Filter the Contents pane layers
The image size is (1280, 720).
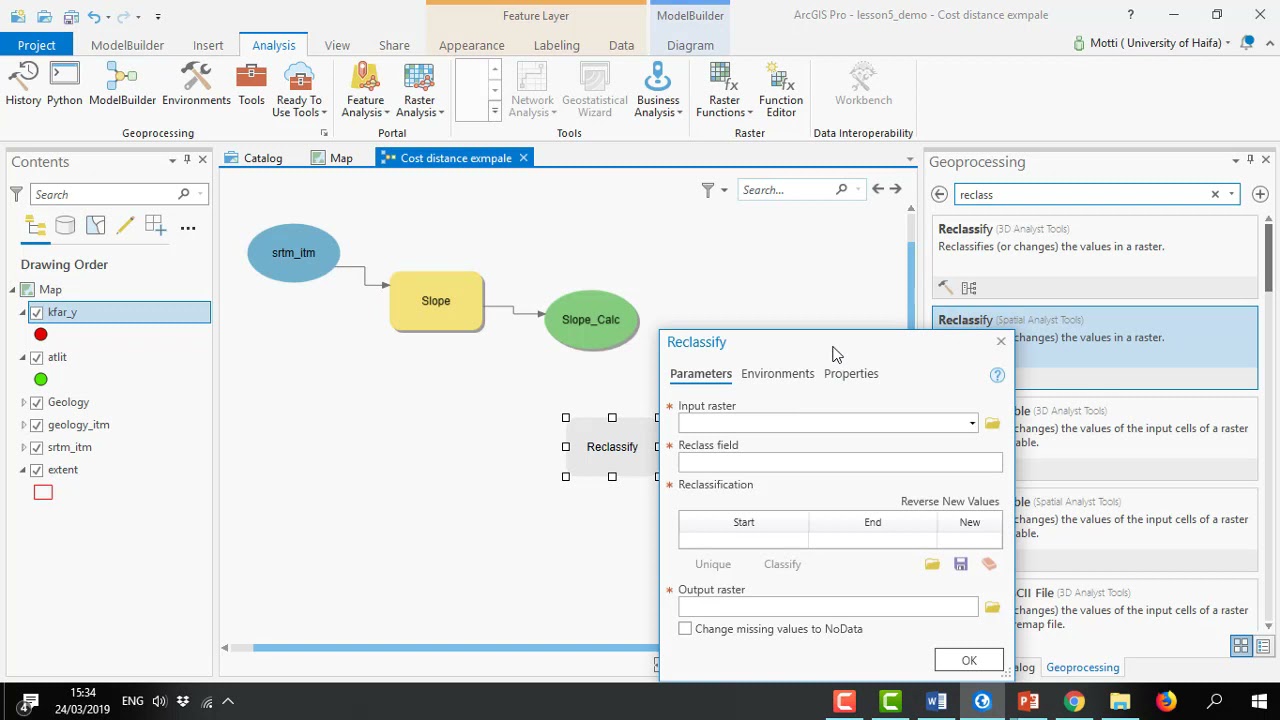click(16, 194)
